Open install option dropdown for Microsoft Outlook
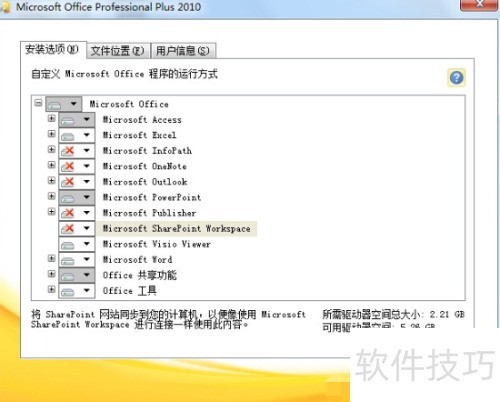The width and height of the screenshot is (500, 402). pos(77,182)
